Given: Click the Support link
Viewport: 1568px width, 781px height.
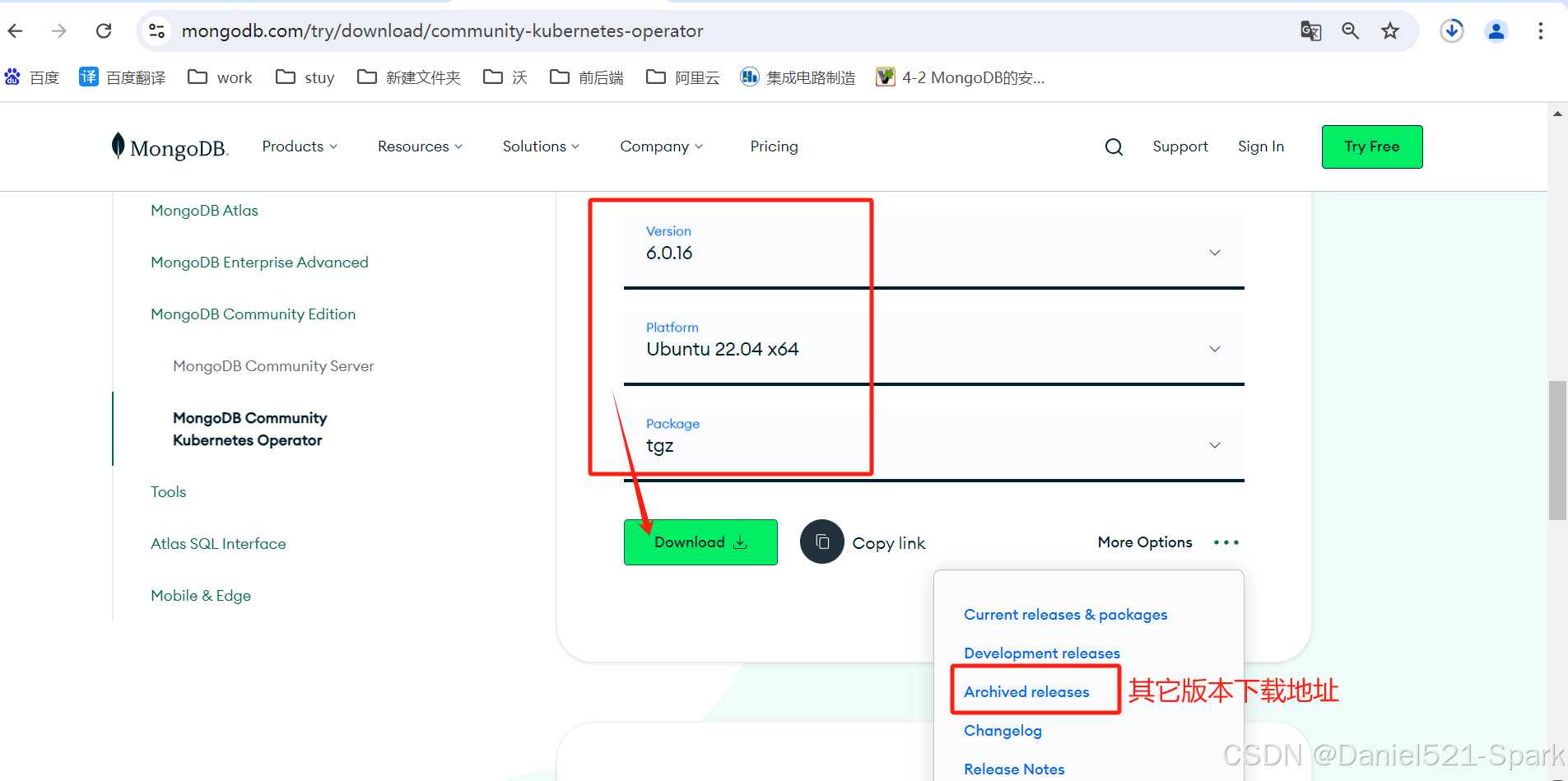Looking at the screenshot, I should pos(1179,146).
